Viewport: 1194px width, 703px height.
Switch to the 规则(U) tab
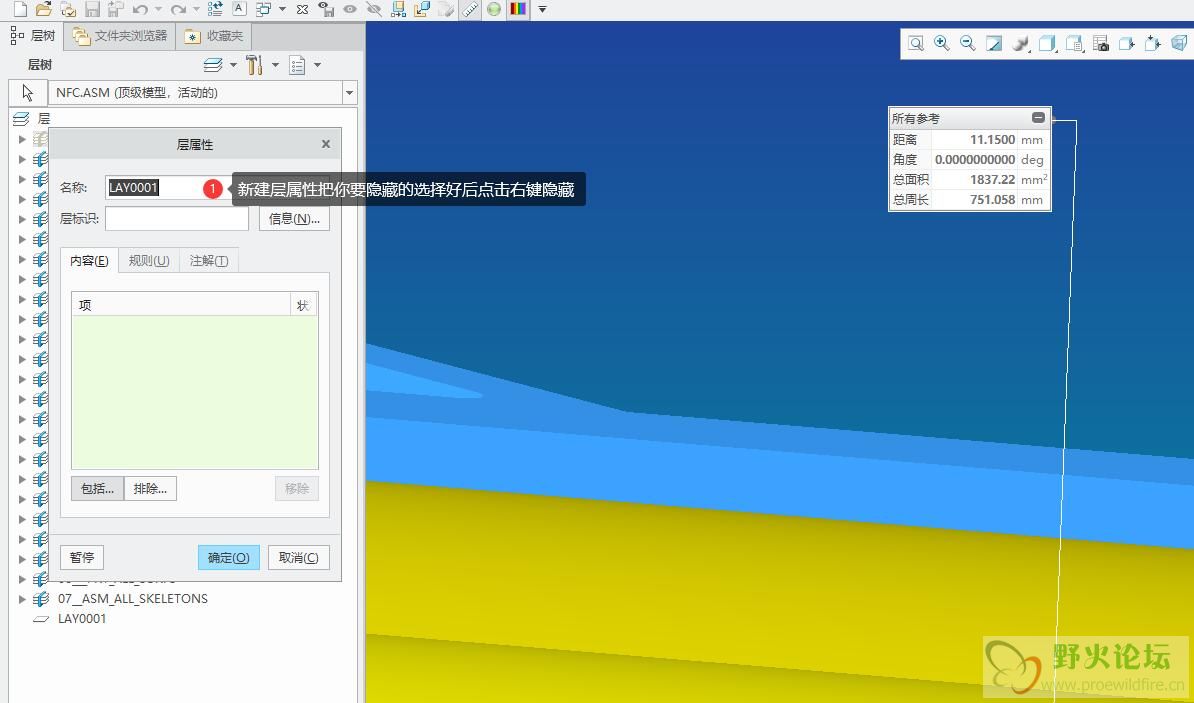tap(149, 260)
